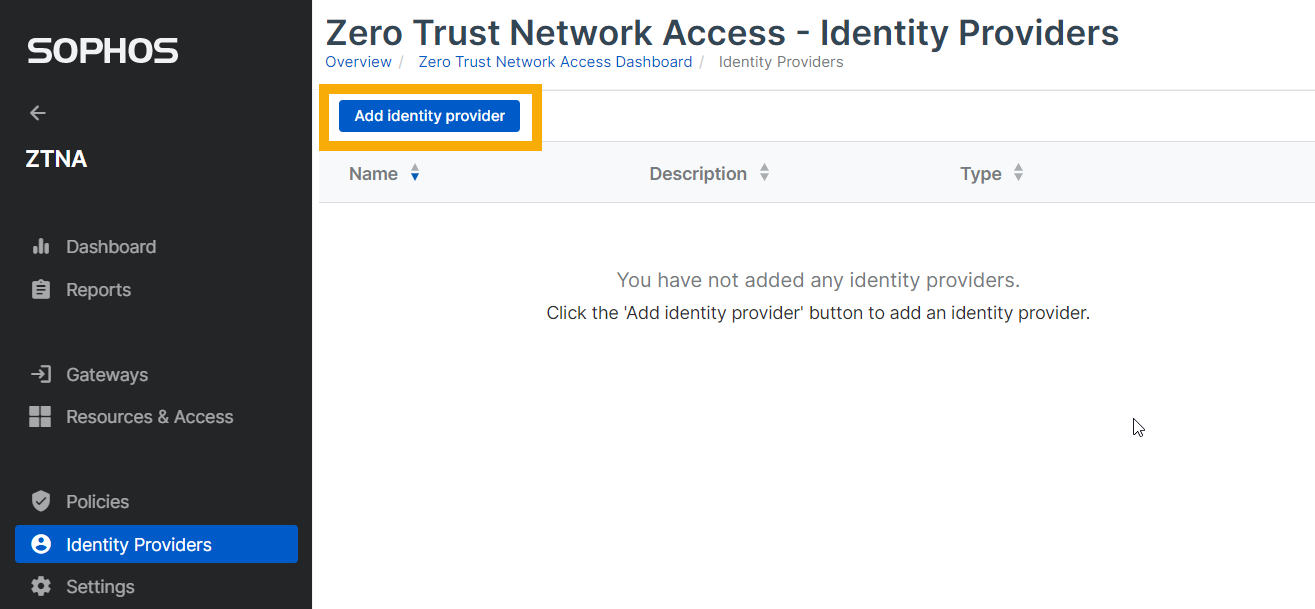Select the Reports clipboard icon

coord(41,289)
